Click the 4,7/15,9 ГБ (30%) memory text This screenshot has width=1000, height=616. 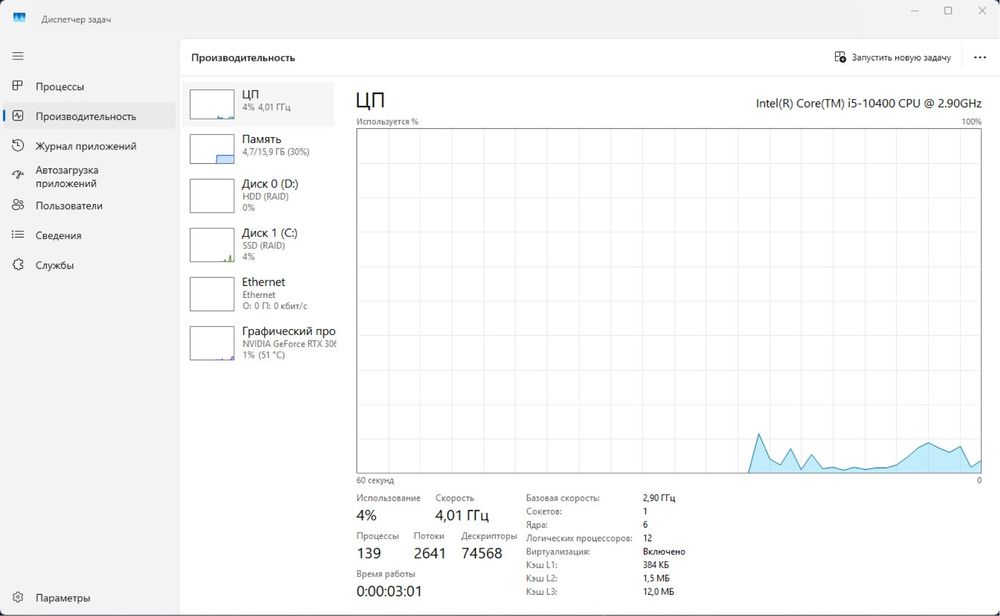pyautogui.click(x=276, y=152)
